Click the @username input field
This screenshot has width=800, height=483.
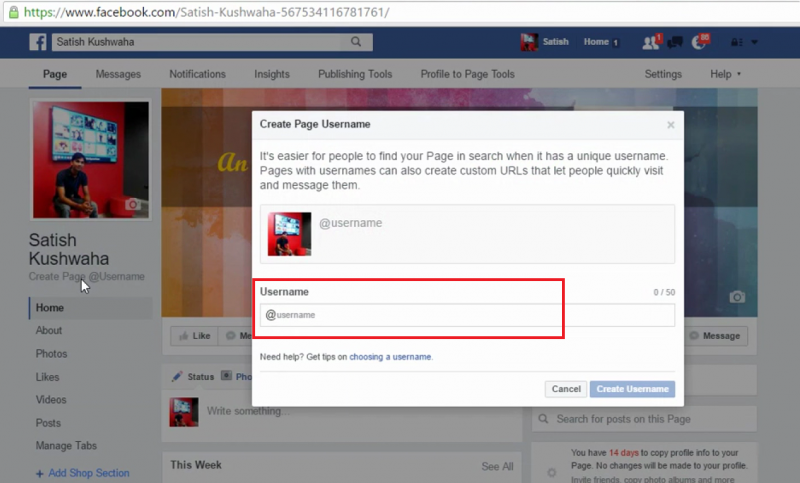click(467, 315)
